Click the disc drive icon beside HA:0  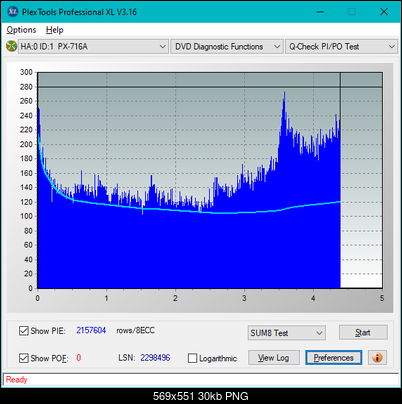coord(11,46)
